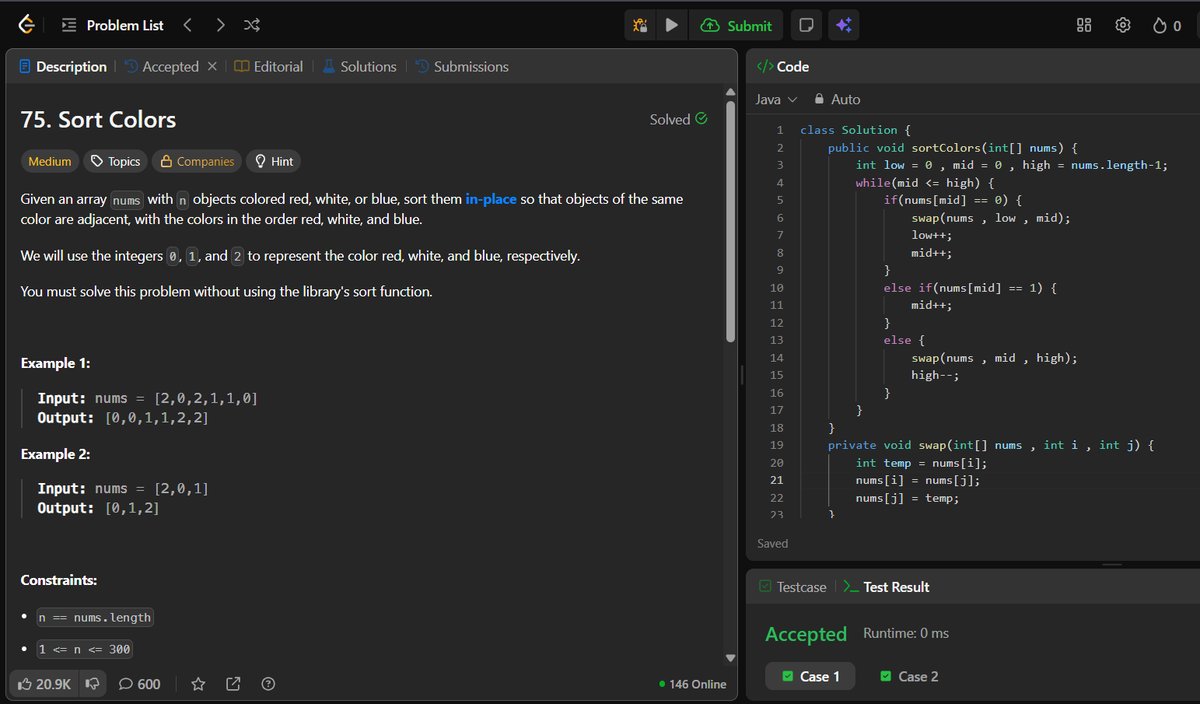Submit the solution
The image size is (1200, 704).
pyautogui.click(x=736, y=25)
